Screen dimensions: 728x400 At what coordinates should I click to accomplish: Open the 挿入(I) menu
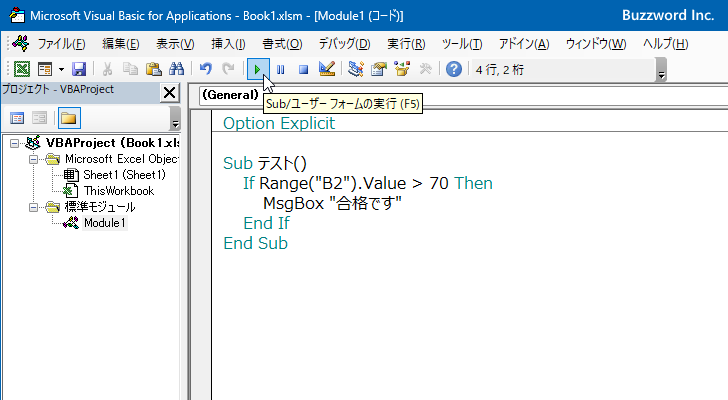tap(228, 44)
